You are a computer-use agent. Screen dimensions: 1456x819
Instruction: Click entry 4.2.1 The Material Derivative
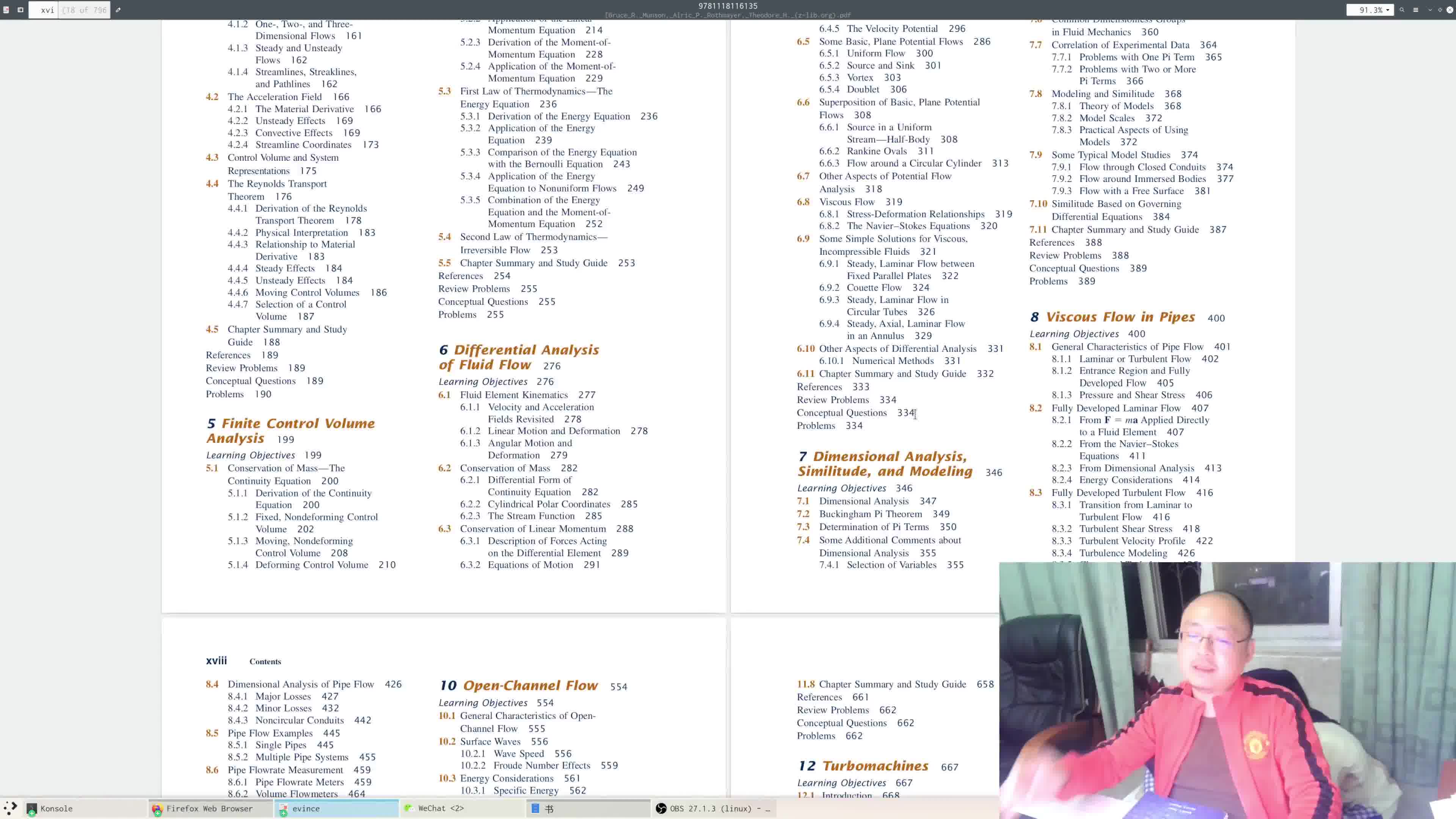pos(304,108)
